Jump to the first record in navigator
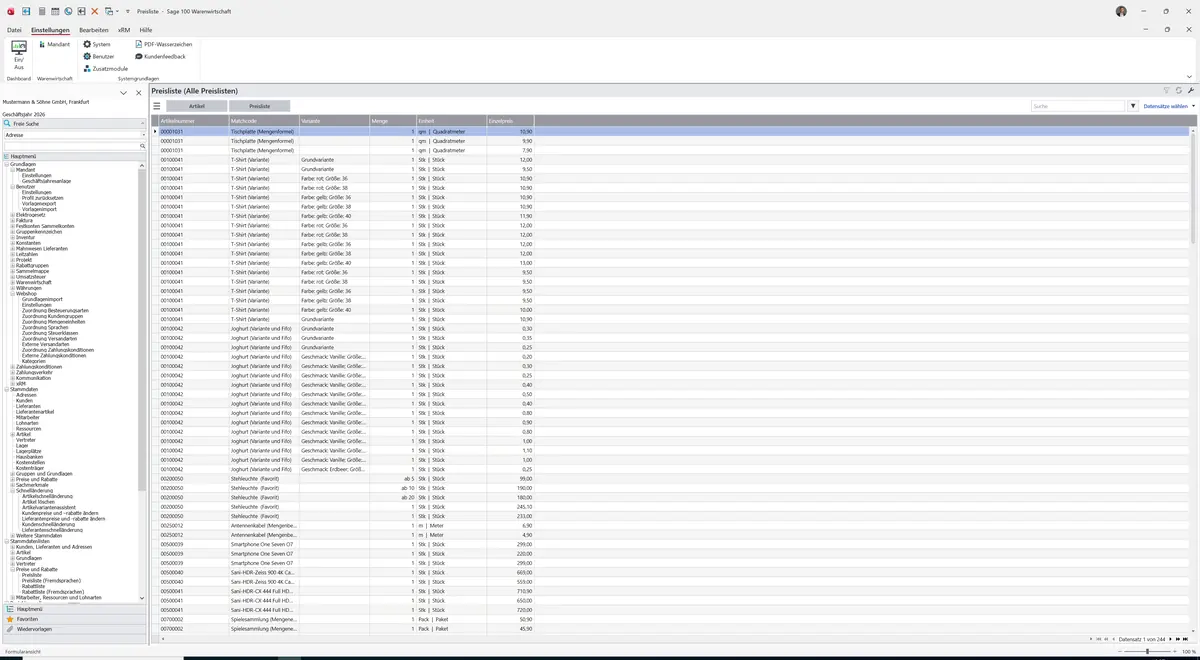Screen dimensions: 1200x660 click(1099, 639)
